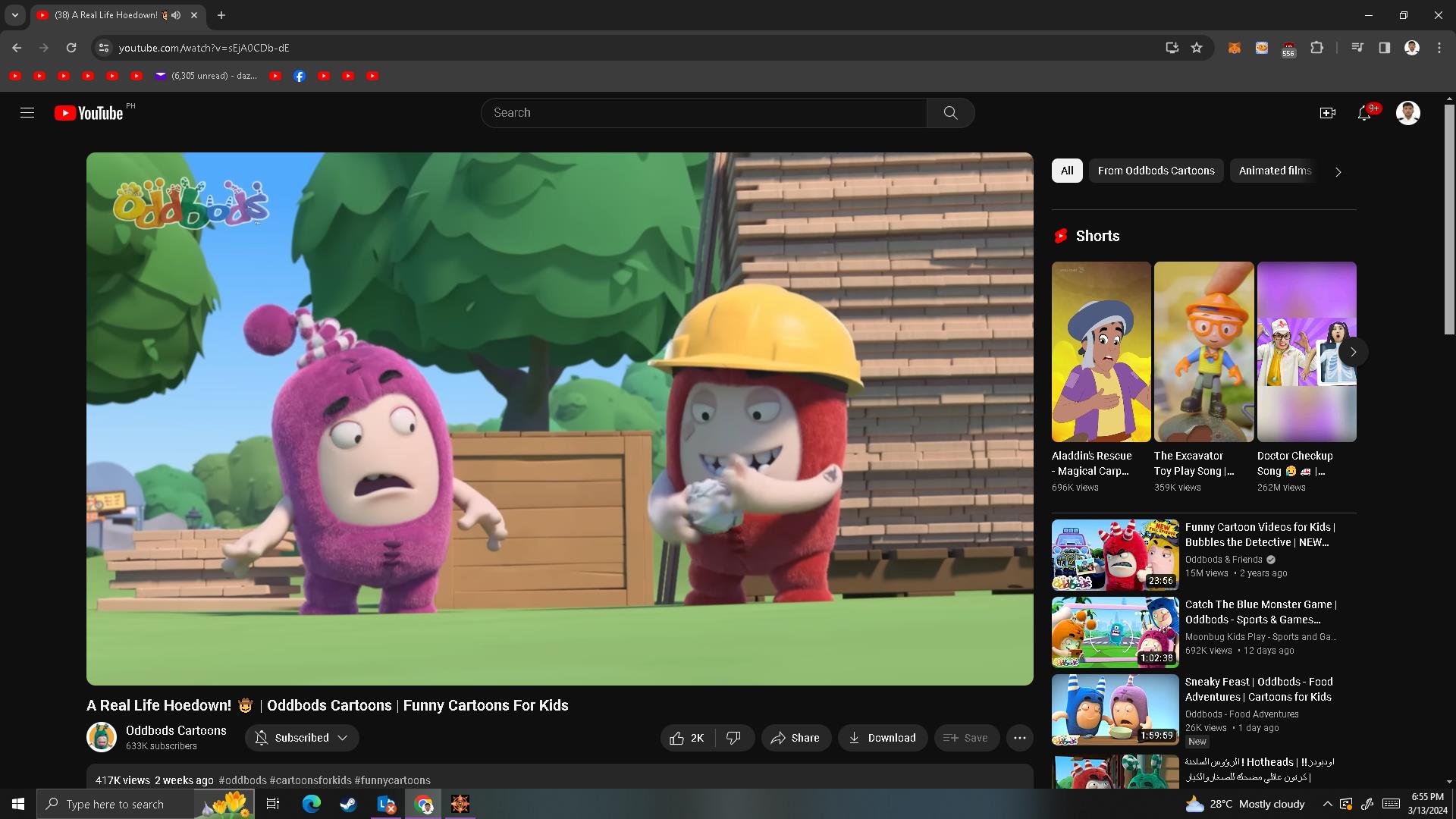Open the notifications bell
The image size is (1456, 819).
[1364, 113]
